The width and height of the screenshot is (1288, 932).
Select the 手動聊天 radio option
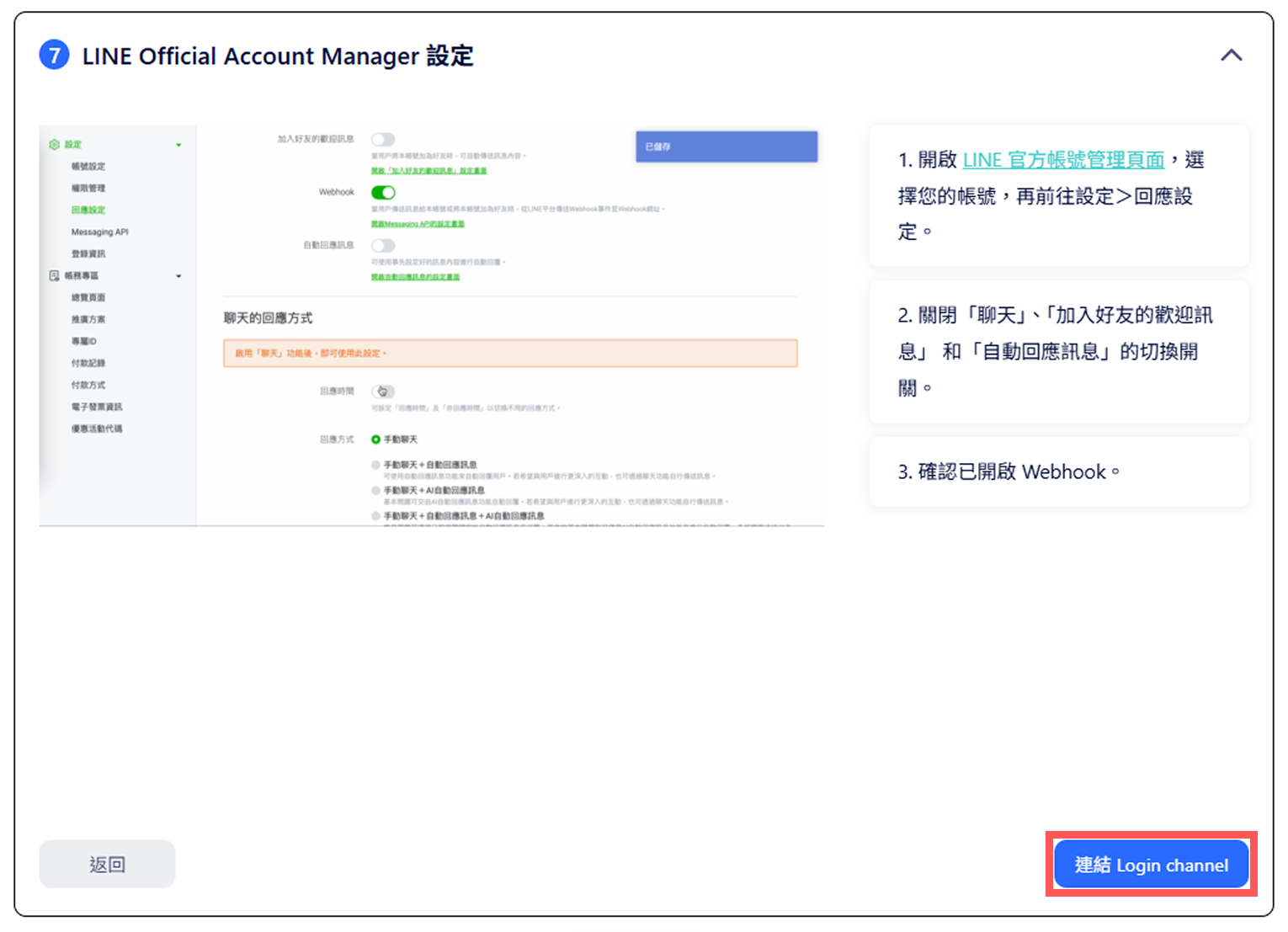coord(375,439)
